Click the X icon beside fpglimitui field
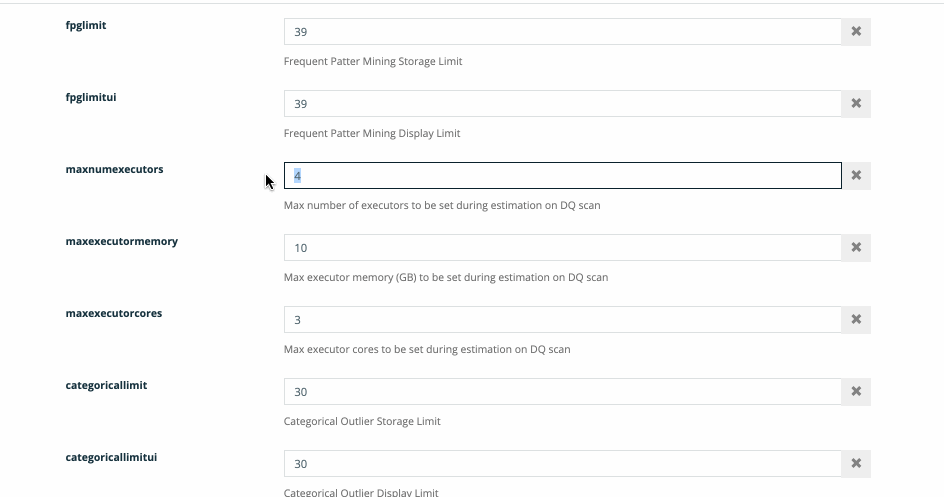This screenshot has height=497, width=944. coord(856,104)
